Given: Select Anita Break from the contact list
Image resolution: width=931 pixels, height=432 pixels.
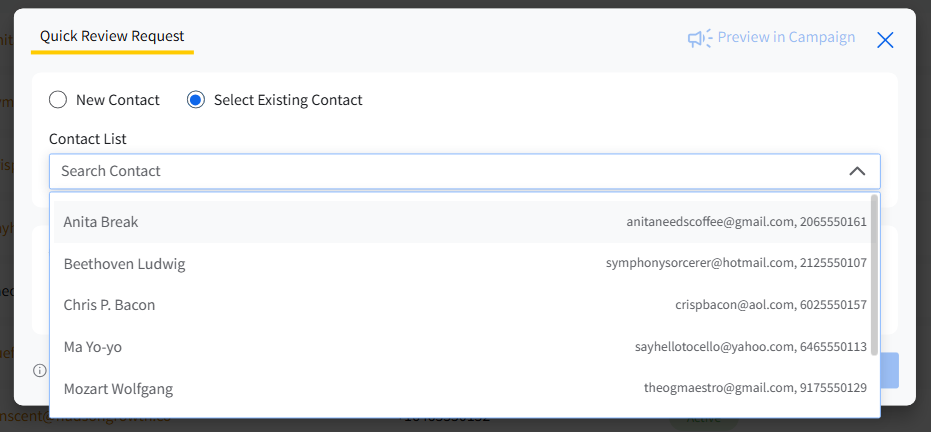Looking at the screenshot, I should click(x=101, y=222).
